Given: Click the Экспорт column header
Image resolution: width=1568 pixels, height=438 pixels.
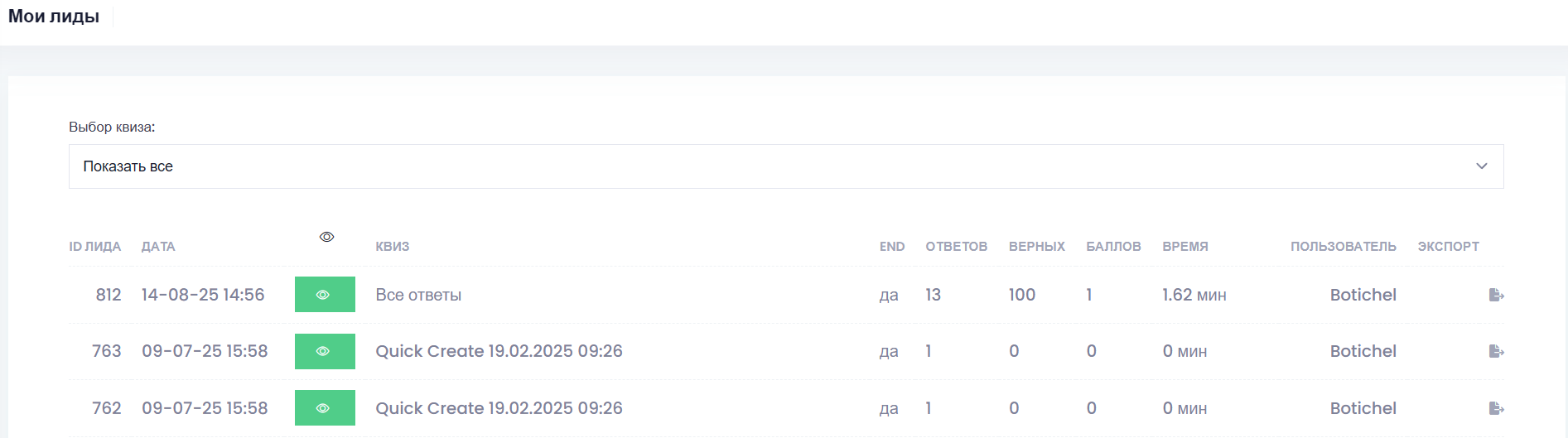Looking at the screenshot, I should pyautogui.click(x=1448, y=247).
